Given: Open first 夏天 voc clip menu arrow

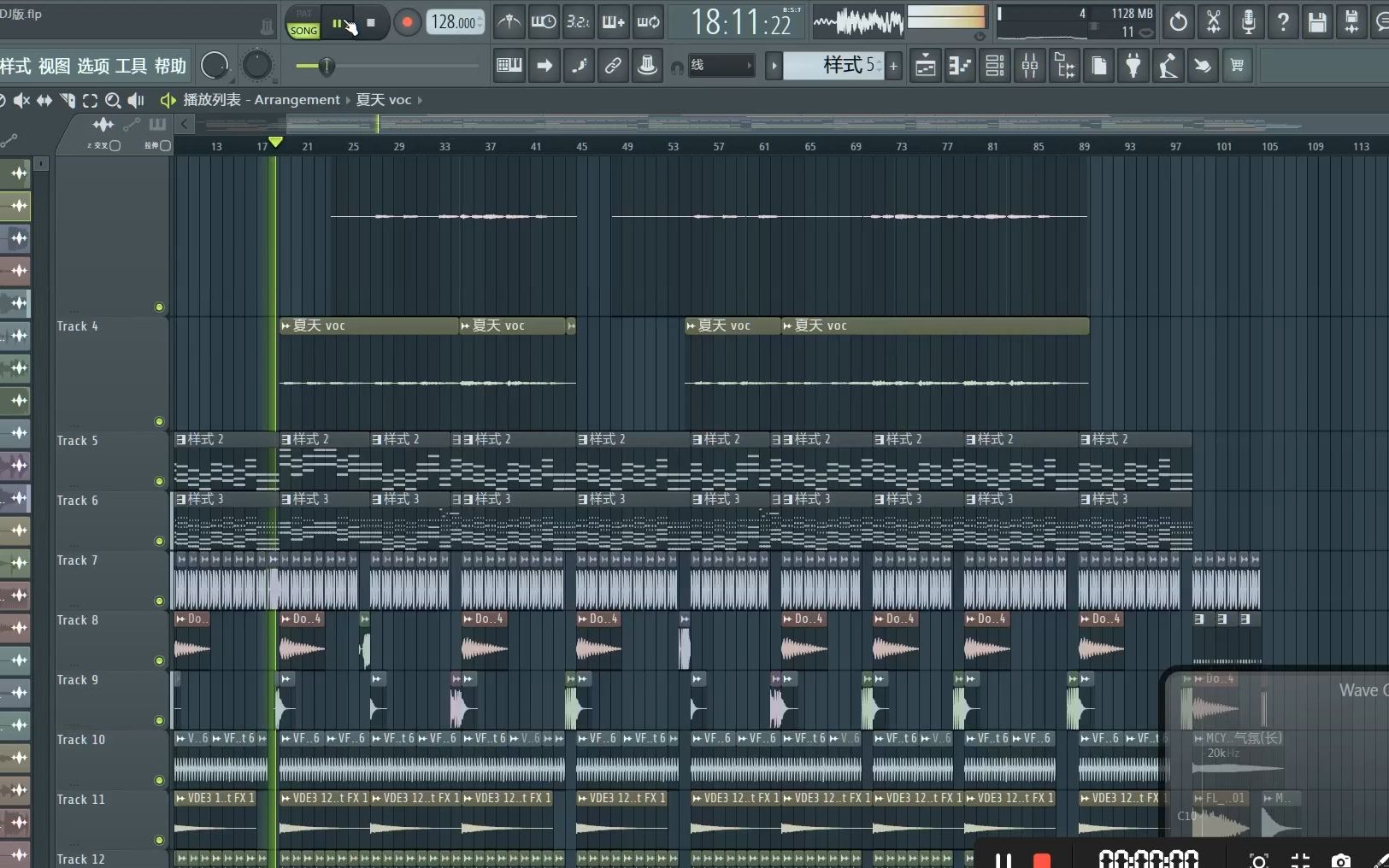Looking at the screenshot, I should [x=285, y=325].
